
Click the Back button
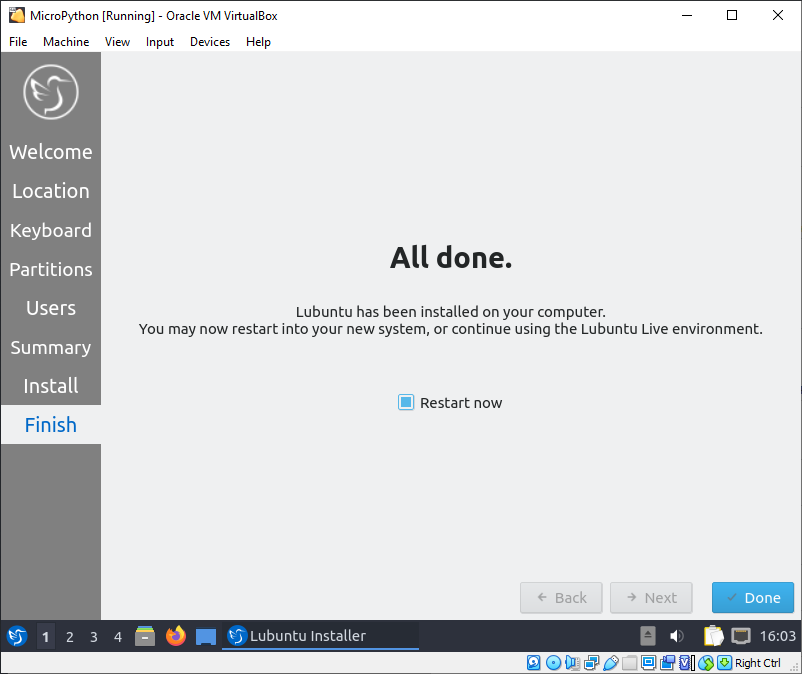(561, 597)
